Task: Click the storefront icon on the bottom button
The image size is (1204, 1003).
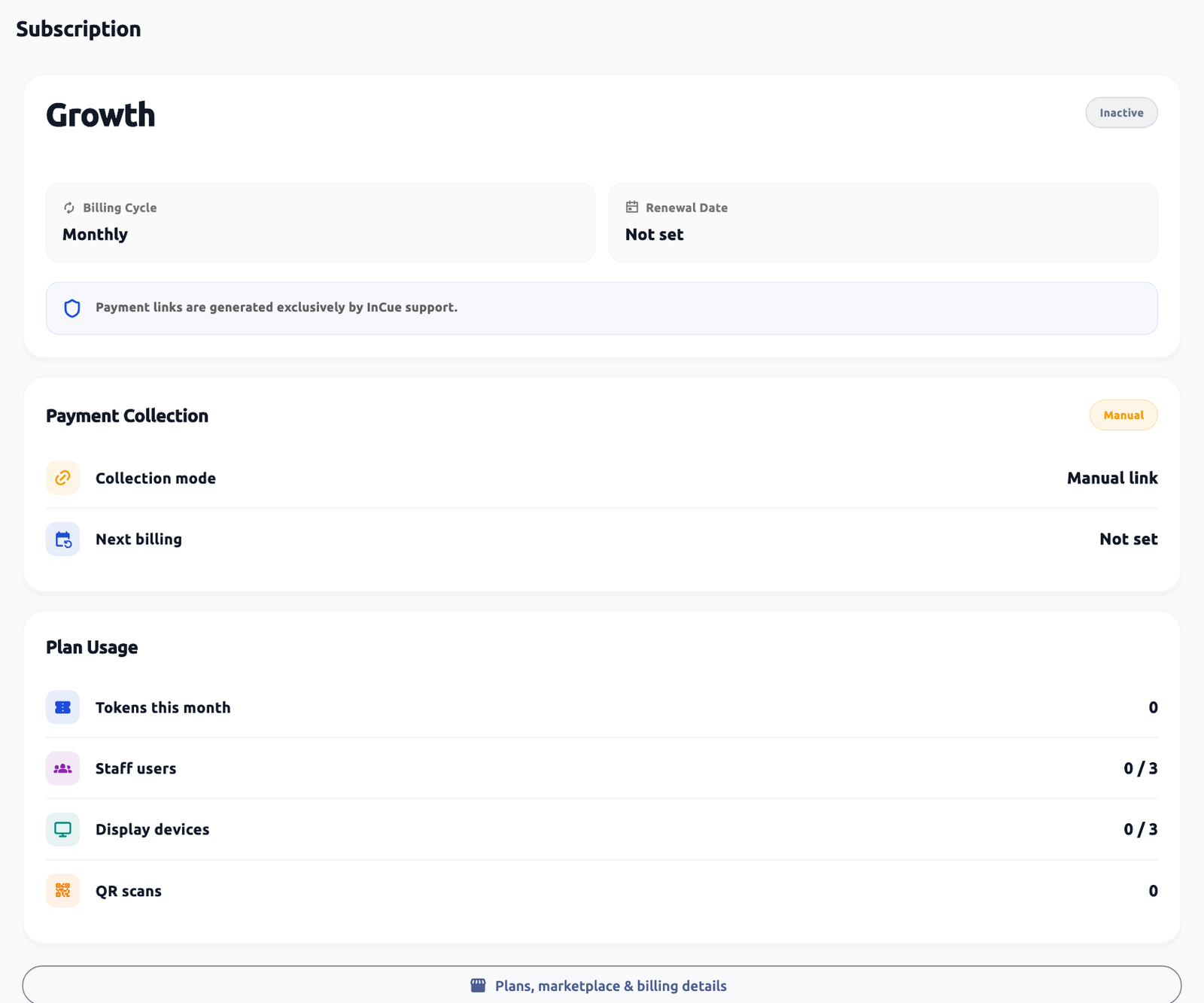Action: 478,986
